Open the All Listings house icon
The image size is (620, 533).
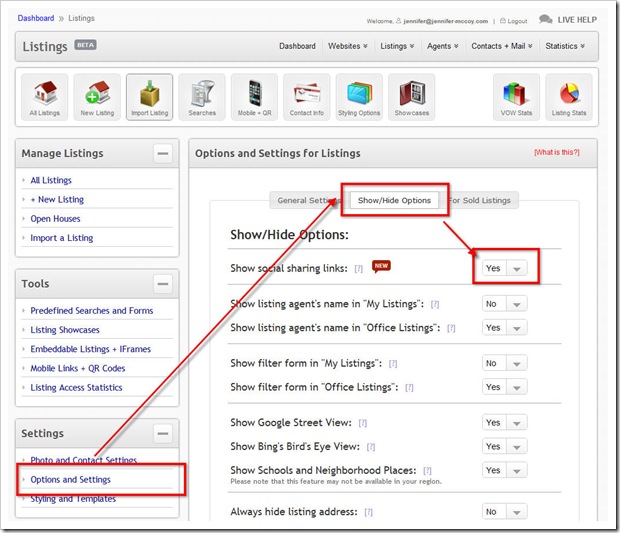pos(45,97)
